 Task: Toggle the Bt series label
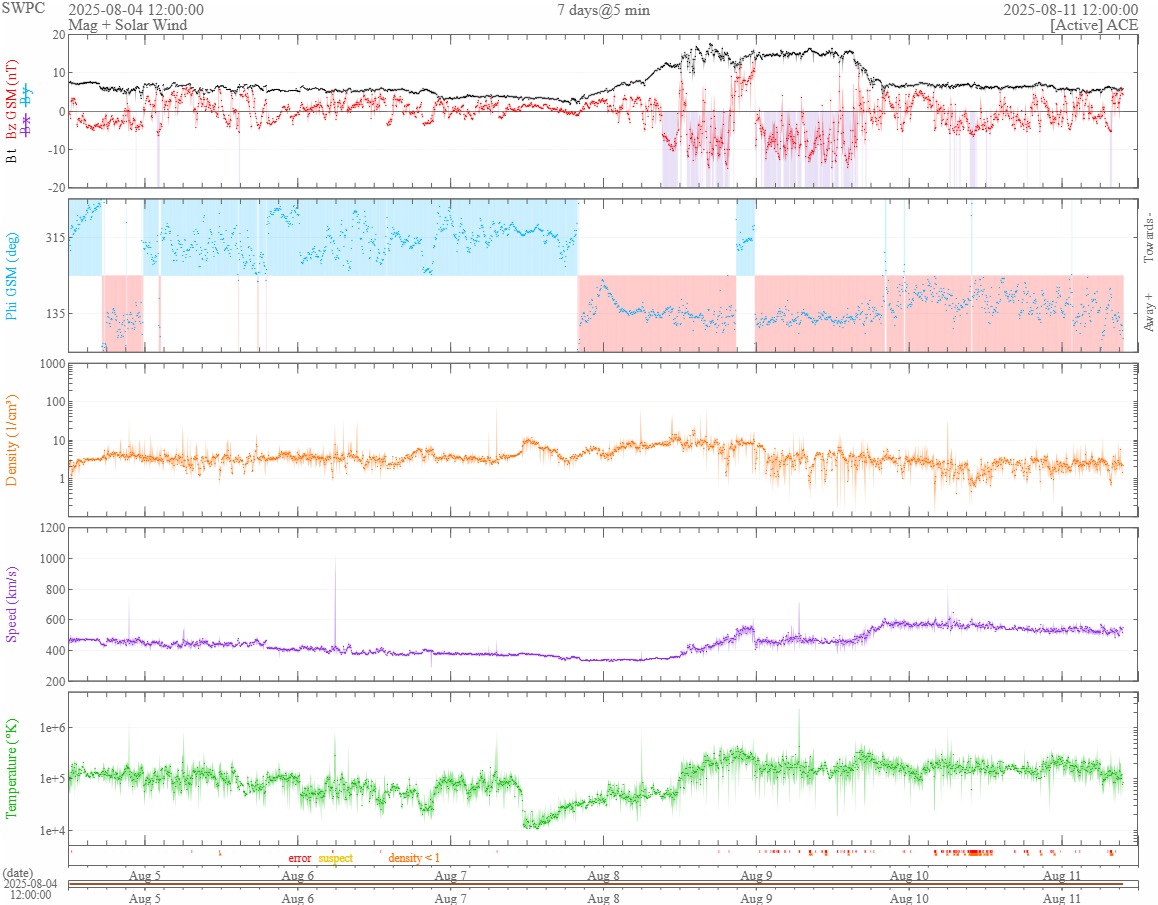(x=11, y=156)
